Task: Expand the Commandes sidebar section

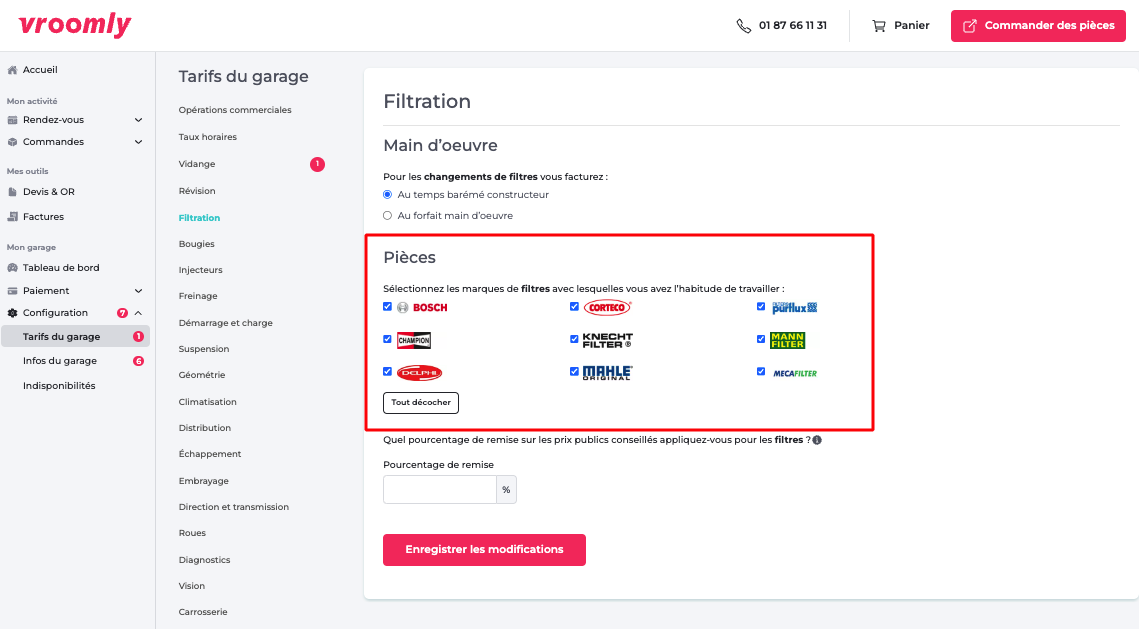Action: 138,142
